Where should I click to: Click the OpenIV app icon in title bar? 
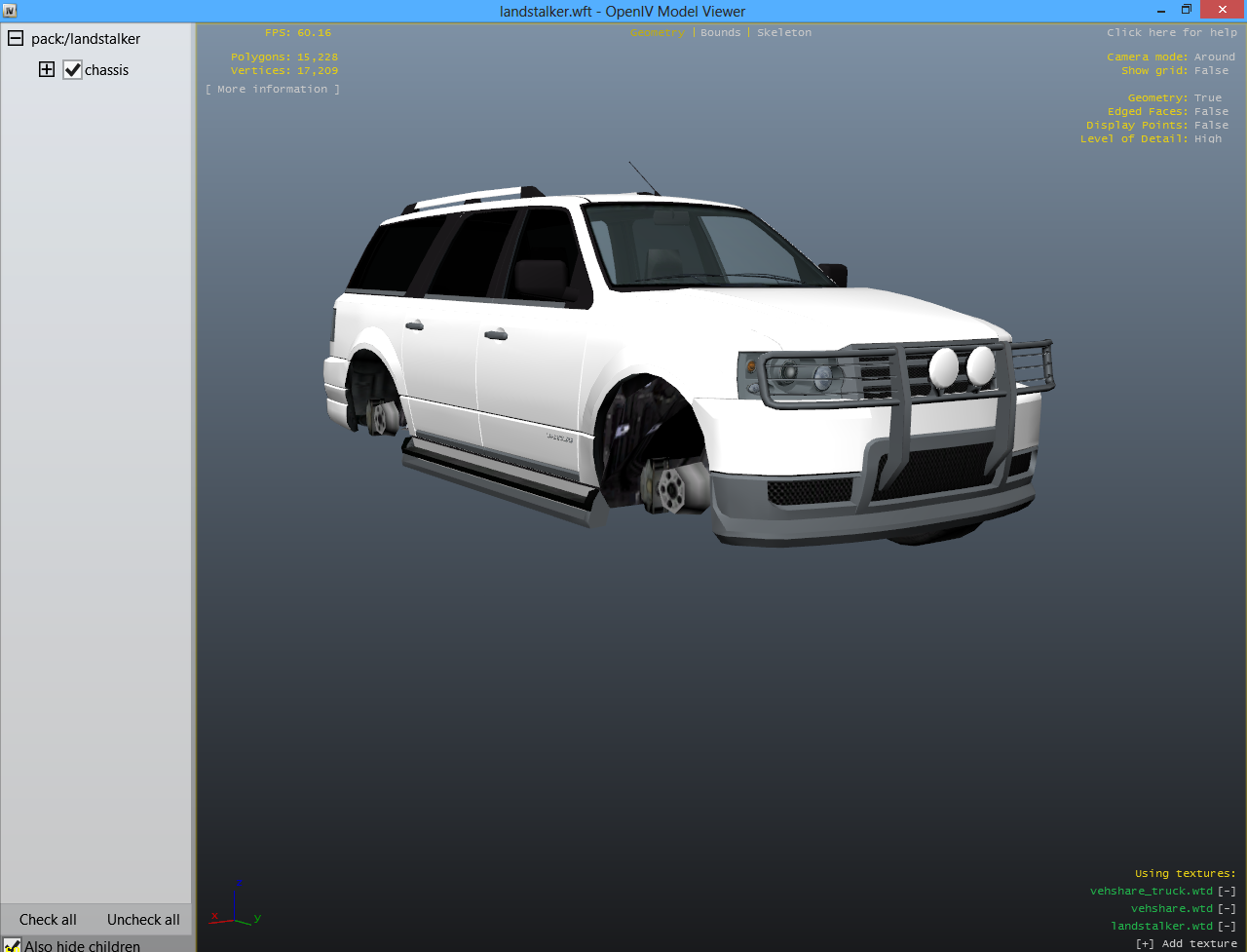tap(9, 11)
